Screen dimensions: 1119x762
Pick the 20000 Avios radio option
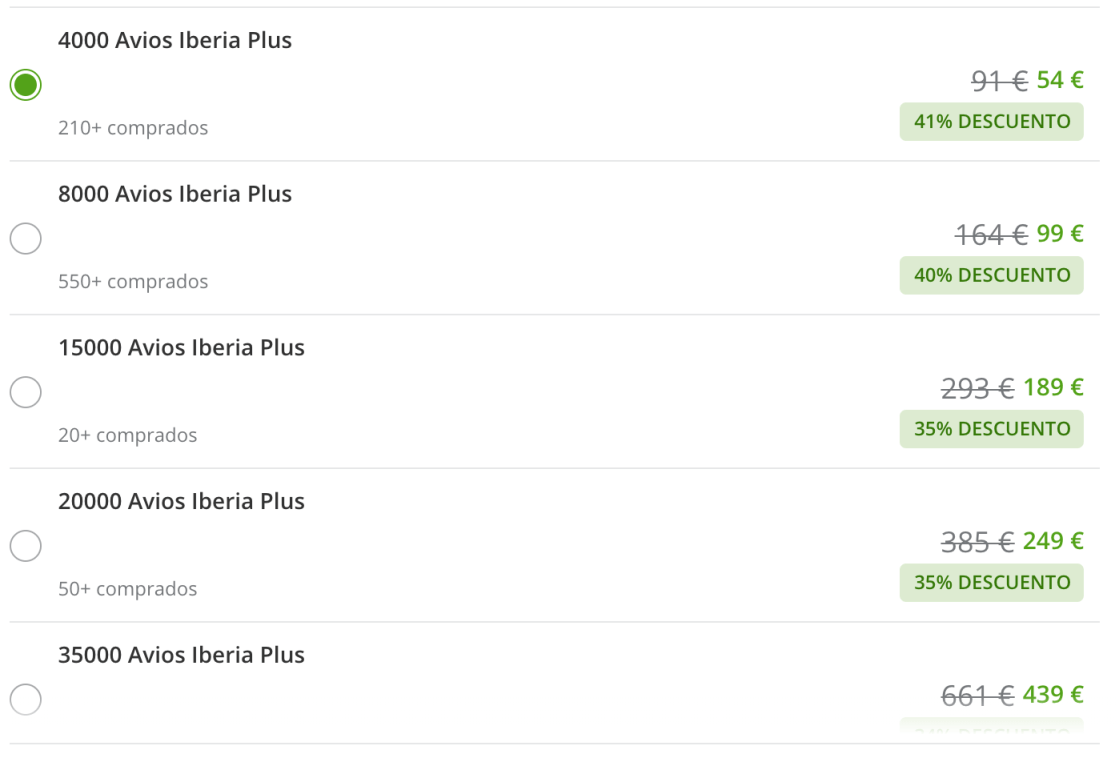tap(25, 546)
